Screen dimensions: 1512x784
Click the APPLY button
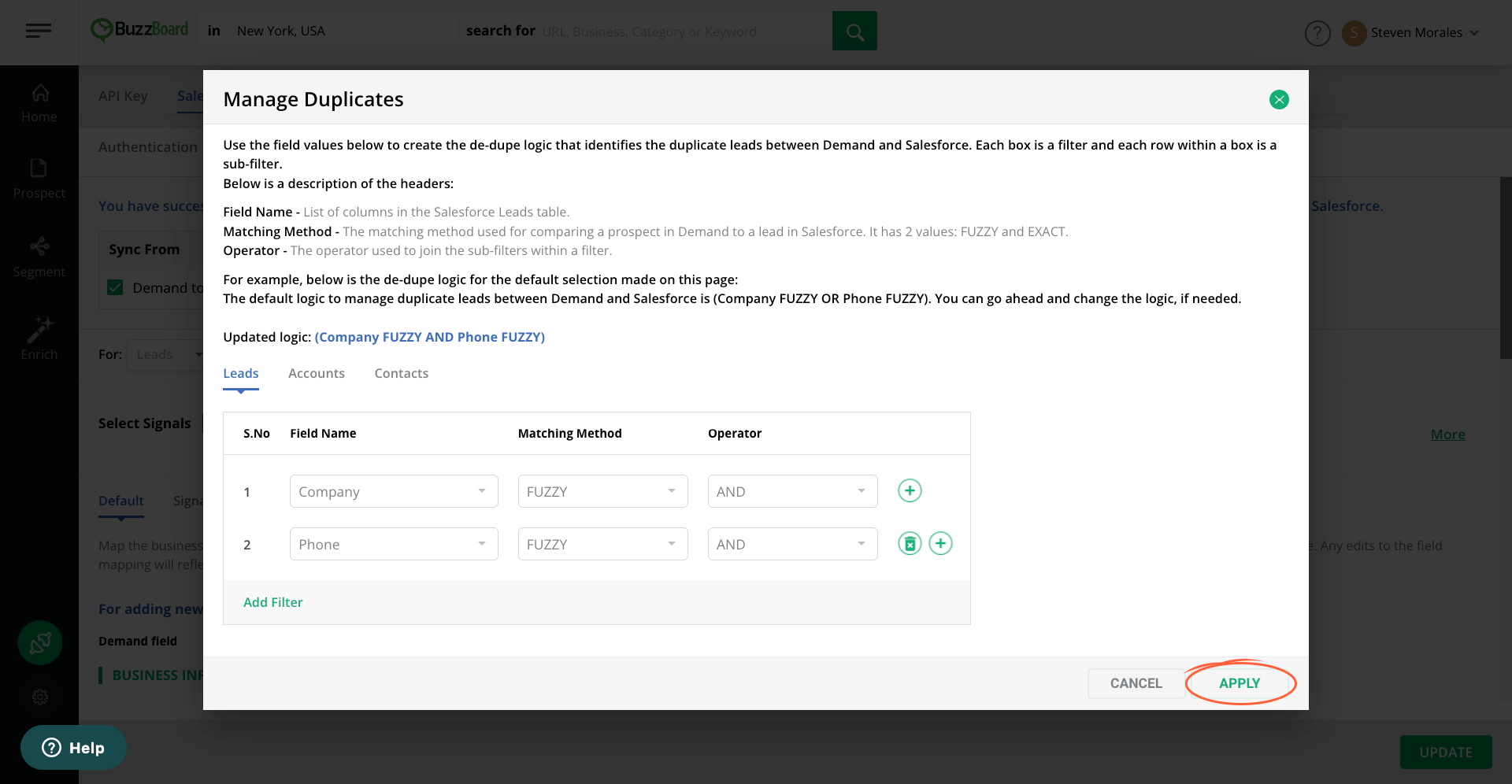click(x=1240, y=683)
